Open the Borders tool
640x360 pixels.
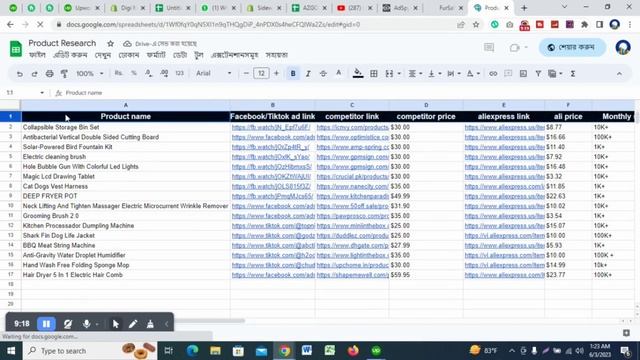tap(373, 73)
